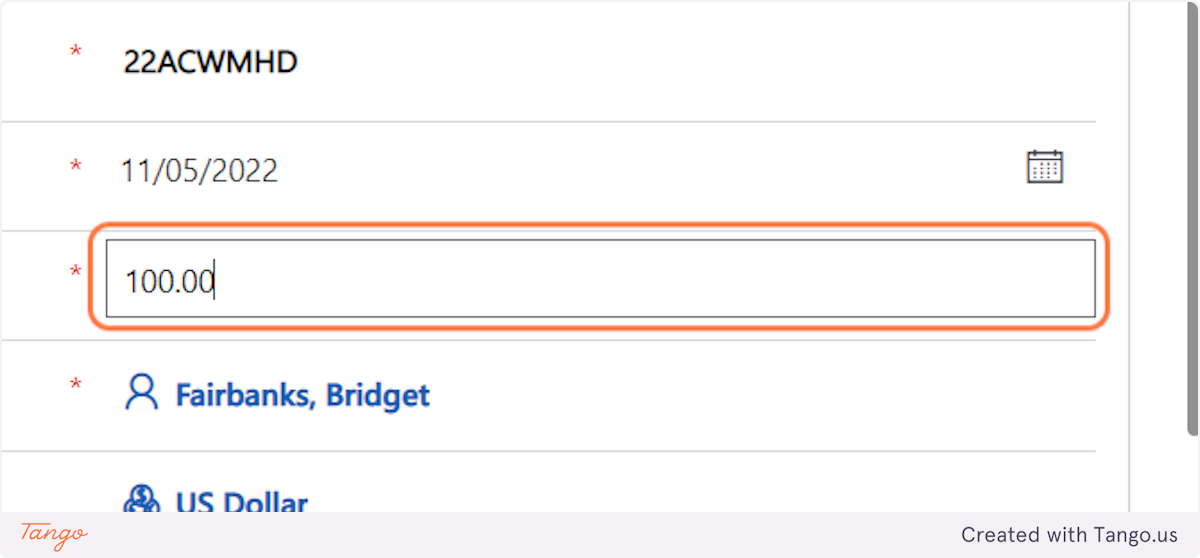Focus the 100.00 amount input field

pos(600,280)
